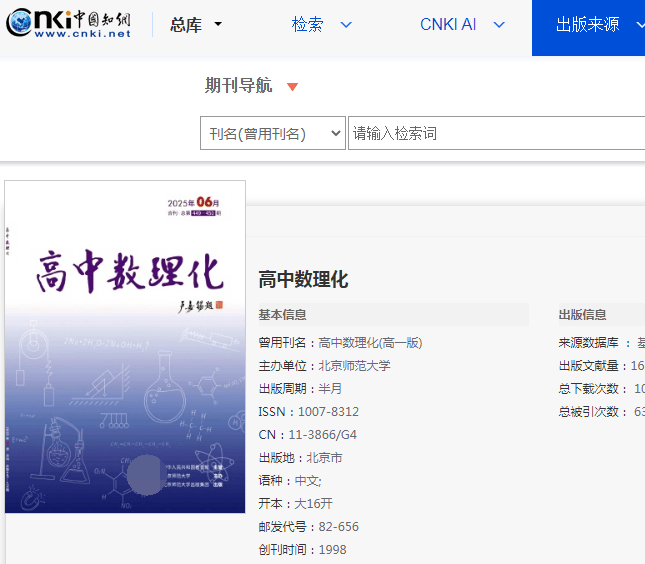Image resolution: width=645 pixels, height=564 pixels.
Task: Click the CNKI 中国知网 logo
Action: (69, 23)
